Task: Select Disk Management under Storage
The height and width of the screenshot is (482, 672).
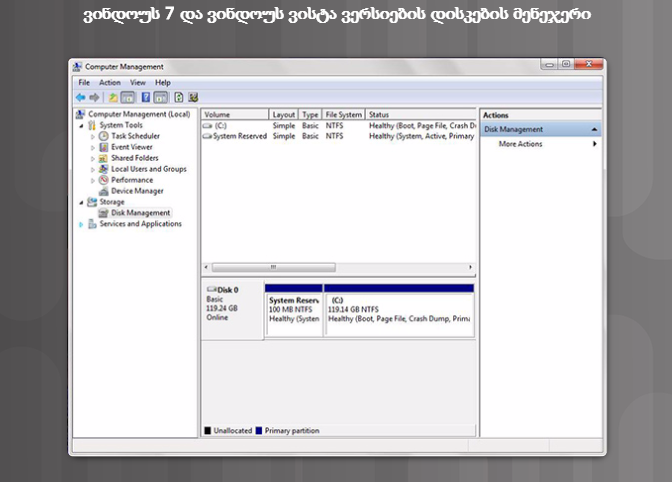Action: pos(139,213)
